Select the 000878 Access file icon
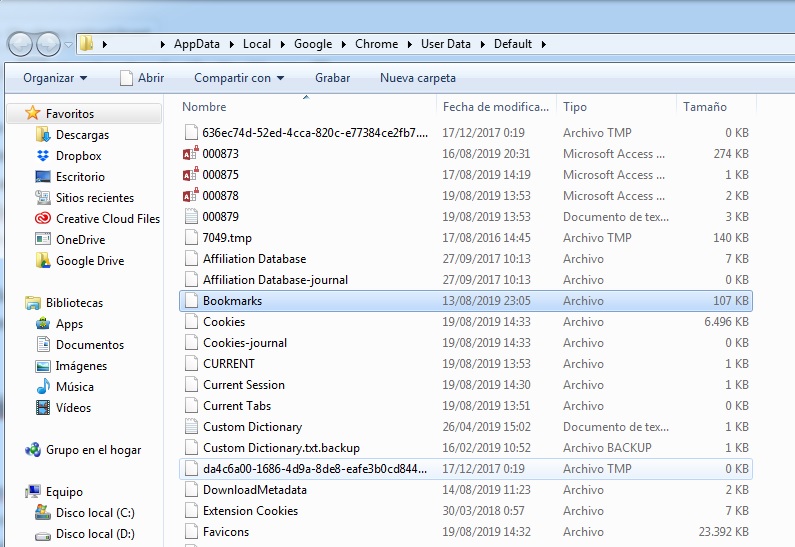This screenshot has height=547, width=795. pos(191,195)
